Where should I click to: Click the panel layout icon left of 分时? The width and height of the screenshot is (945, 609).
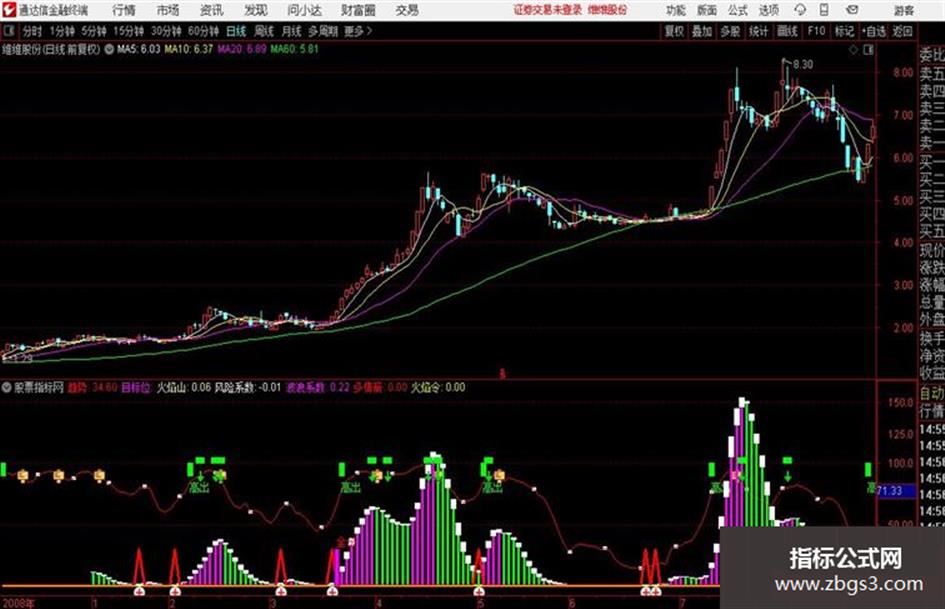pyautogui.click(x=9, y=31)
